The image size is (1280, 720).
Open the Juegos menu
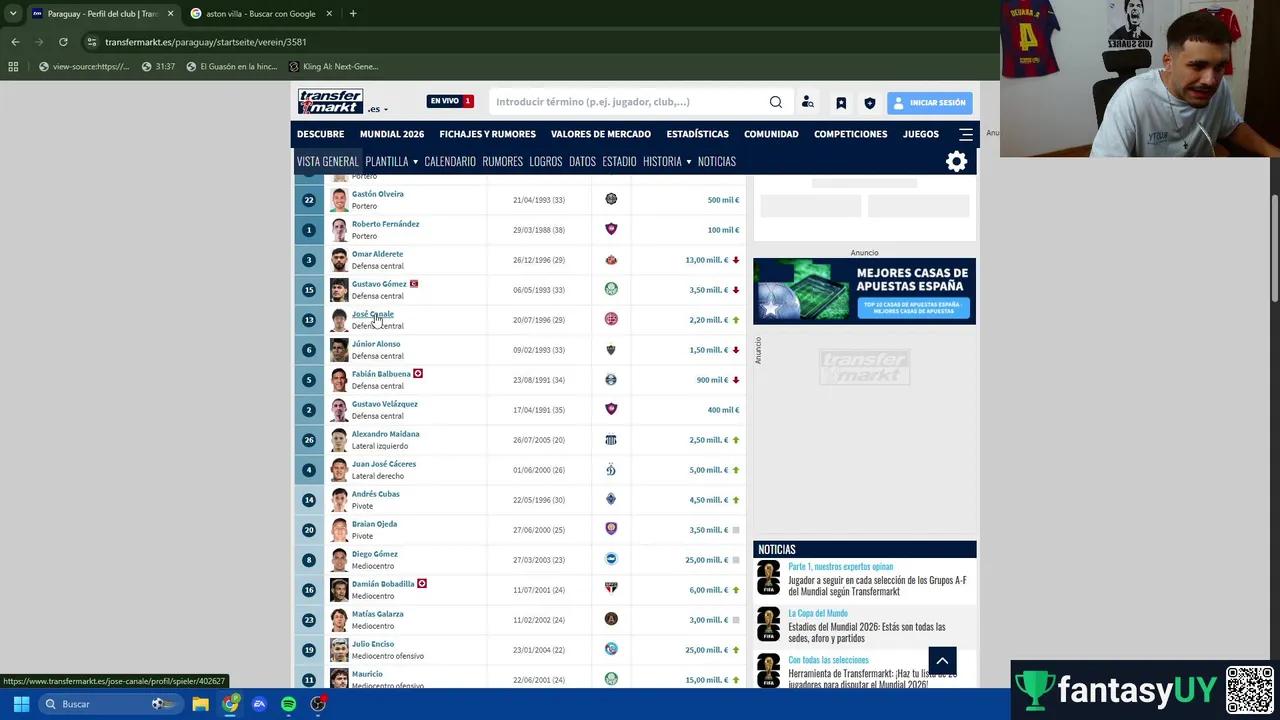click(921, 134)
